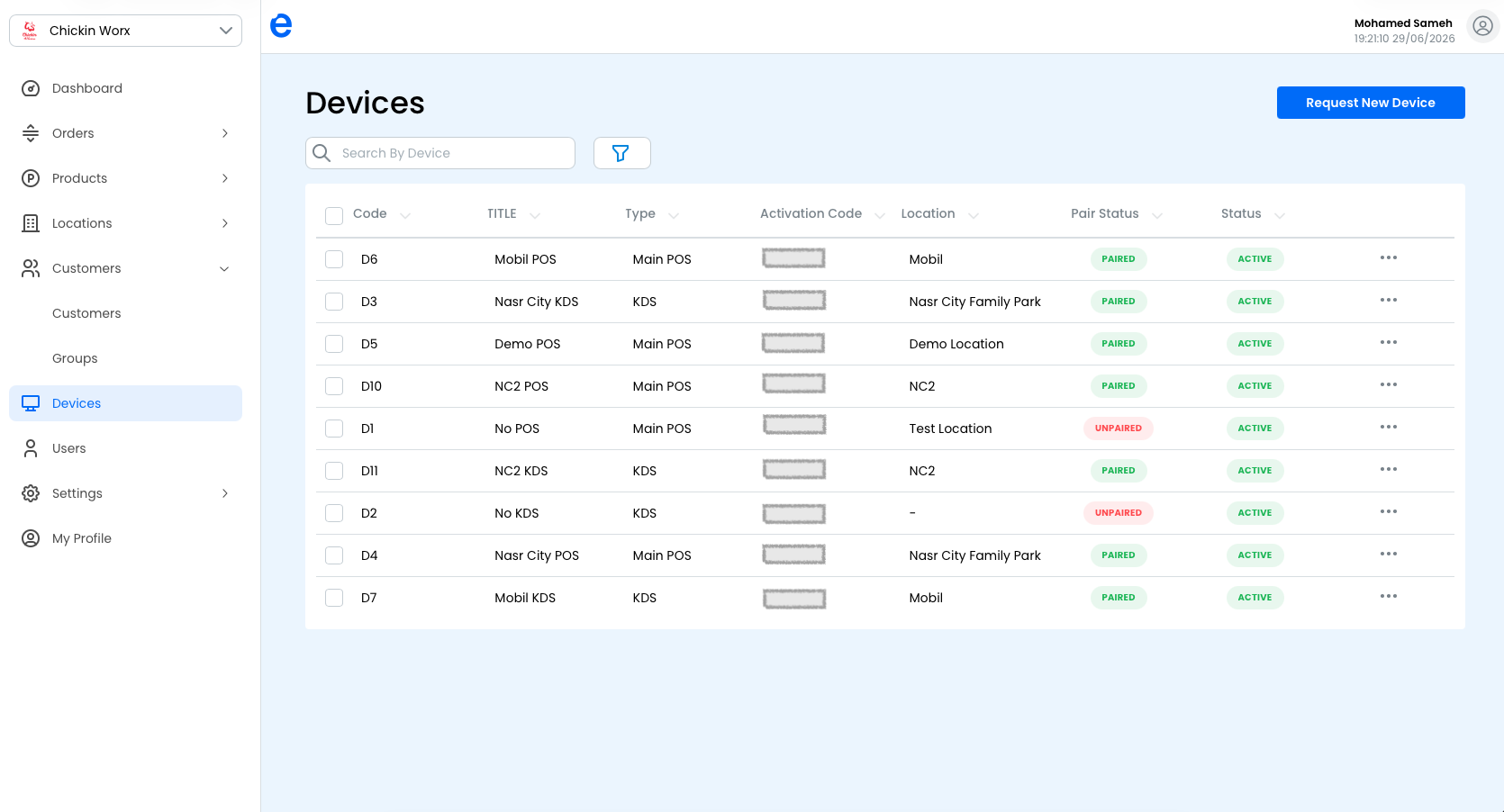Click the Dashboard gauge icon
This screenshot has height=812, width=1504.
[31, 88]
